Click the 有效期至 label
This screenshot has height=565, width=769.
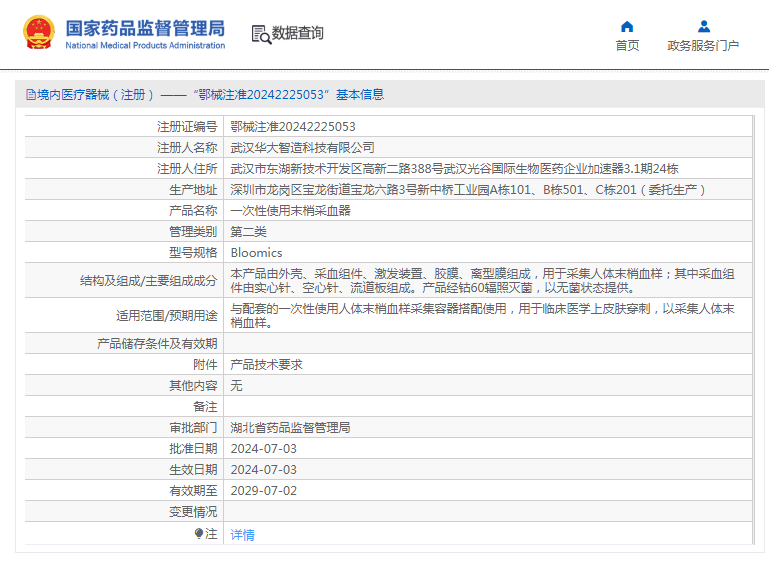193,491
